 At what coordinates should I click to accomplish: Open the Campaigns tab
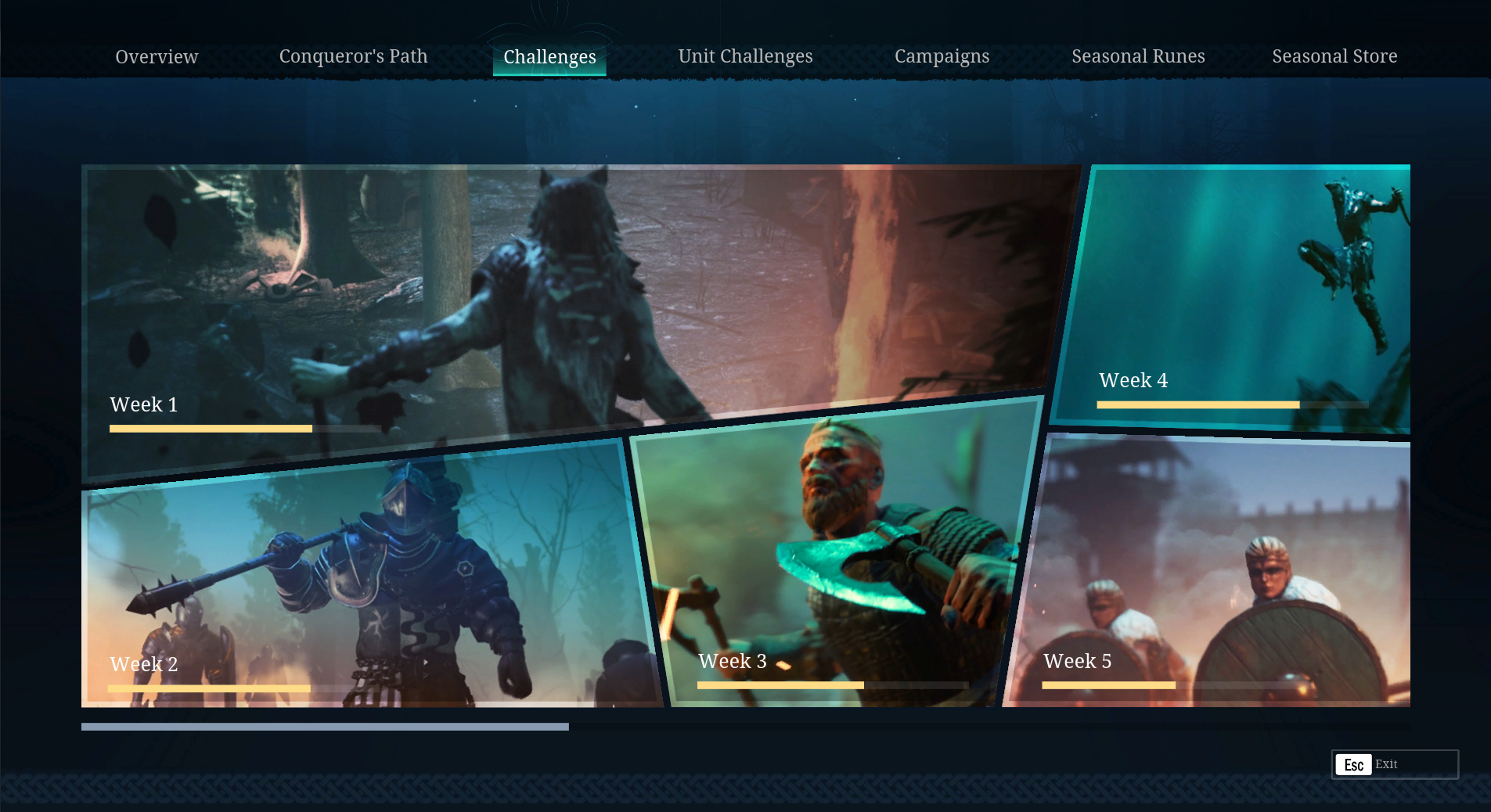pyautogui.click(x=942, y=56)
